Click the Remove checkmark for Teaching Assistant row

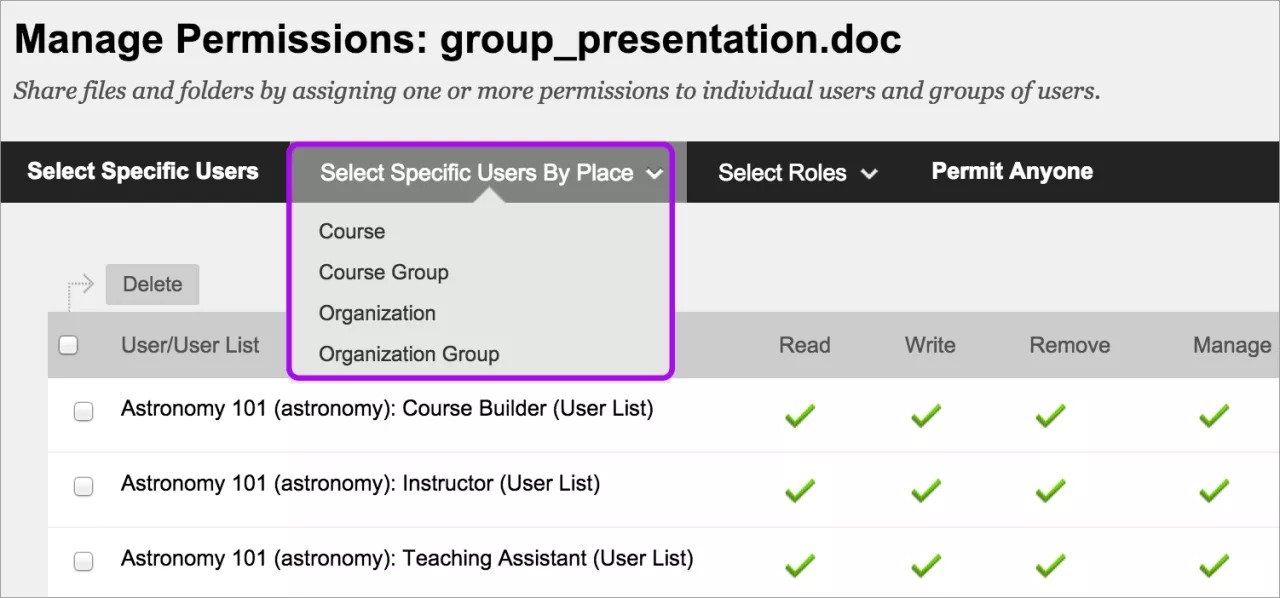[x=1049, y=565]
